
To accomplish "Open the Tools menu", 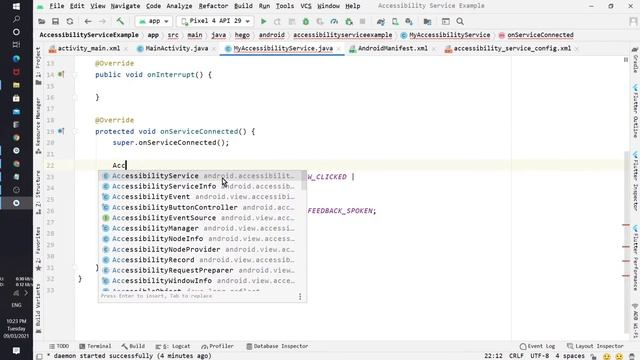I will coord(284,6).
